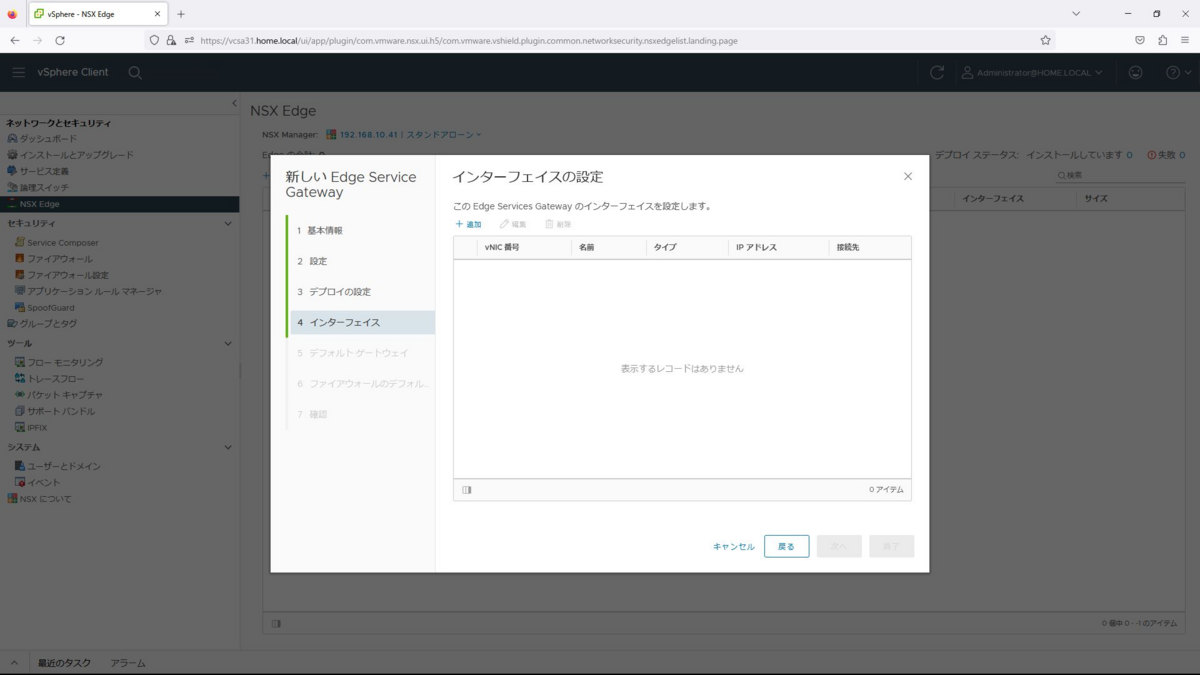1200x675 pixels.
Task: Go to wizard step 3 デプロイの設定
Action: 362,292
